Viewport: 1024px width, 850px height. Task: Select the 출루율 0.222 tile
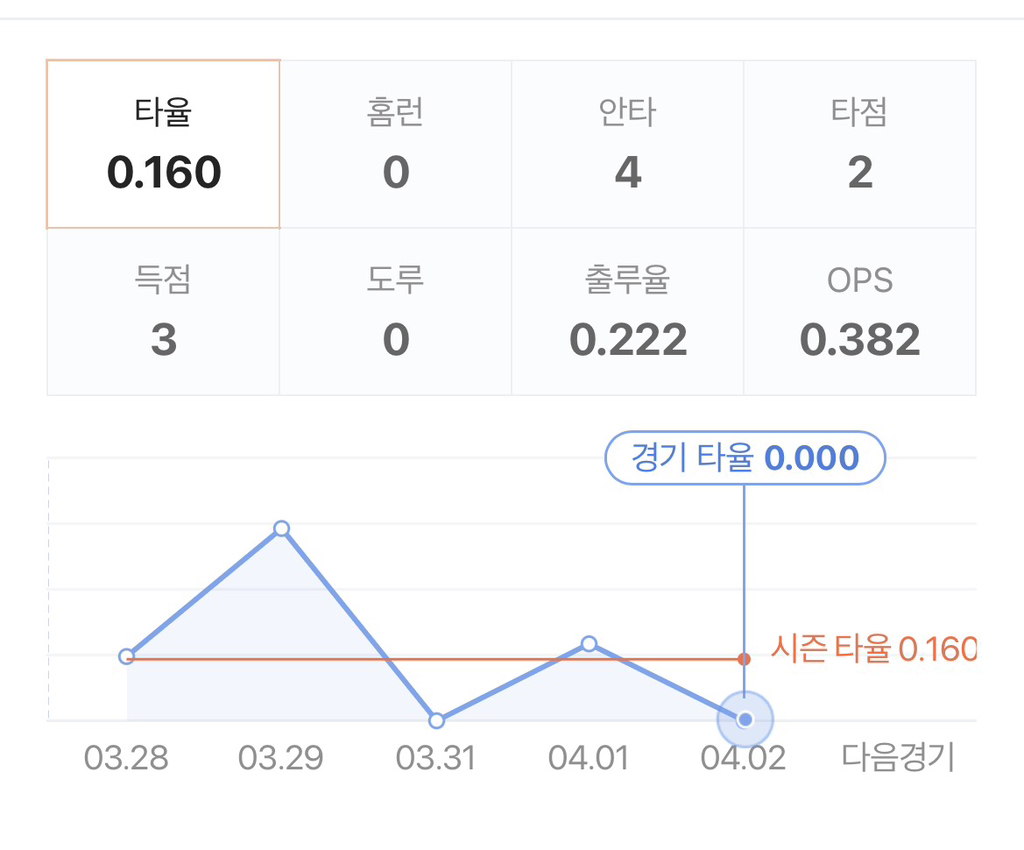tap(627, 312)
